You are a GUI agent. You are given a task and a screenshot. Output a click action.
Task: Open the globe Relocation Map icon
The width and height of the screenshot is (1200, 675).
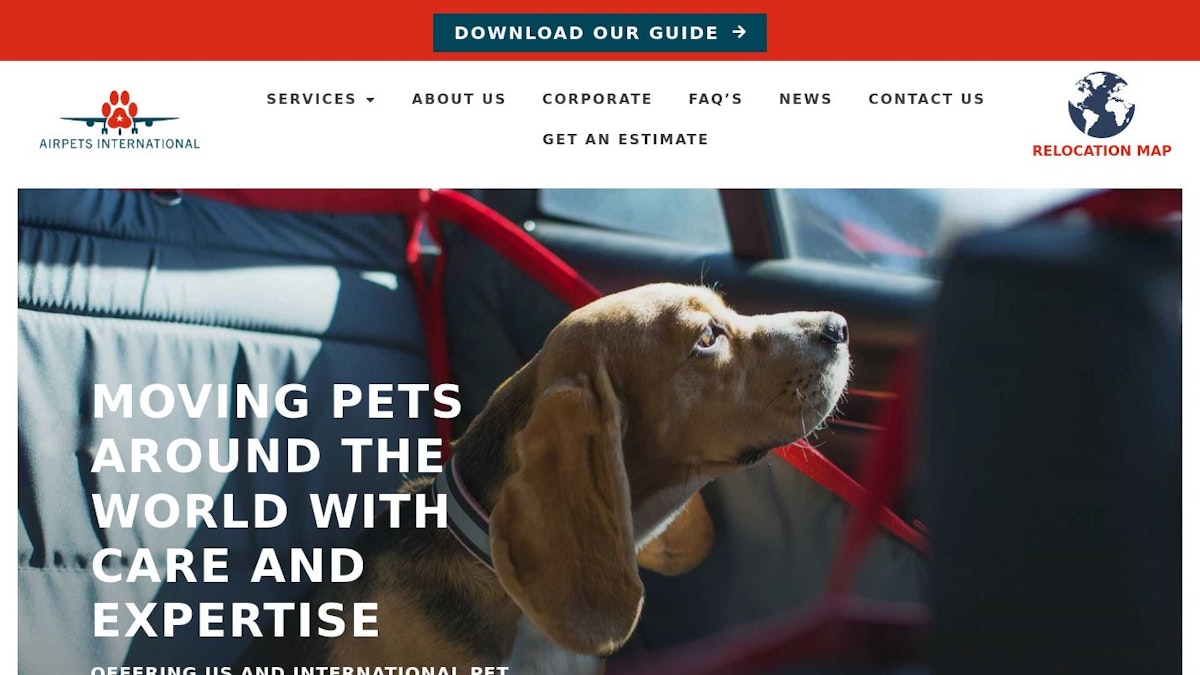1101,104
